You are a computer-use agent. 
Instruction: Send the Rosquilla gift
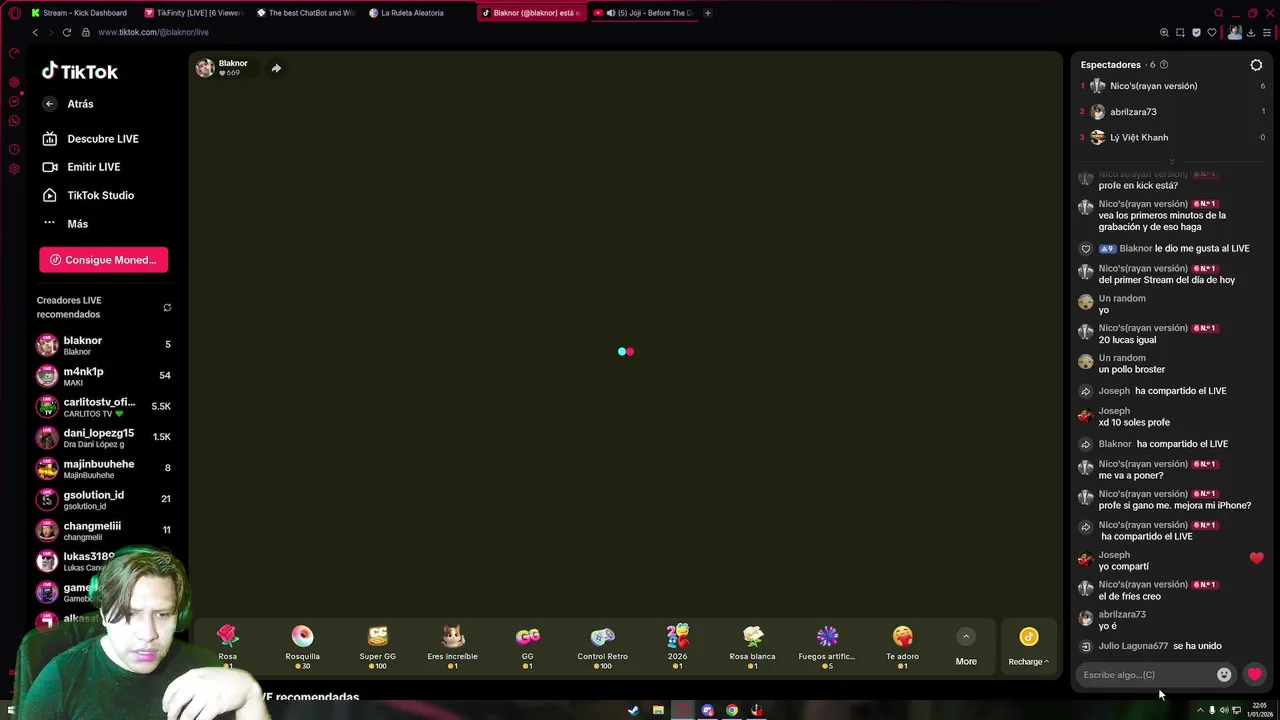click(302, 647)
